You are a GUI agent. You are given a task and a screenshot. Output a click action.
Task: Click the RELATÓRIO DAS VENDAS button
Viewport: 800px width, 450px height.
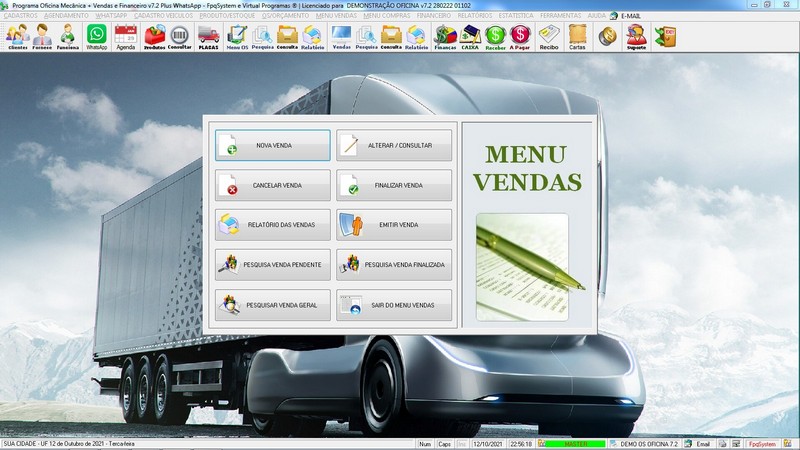[x=272, y=225]
